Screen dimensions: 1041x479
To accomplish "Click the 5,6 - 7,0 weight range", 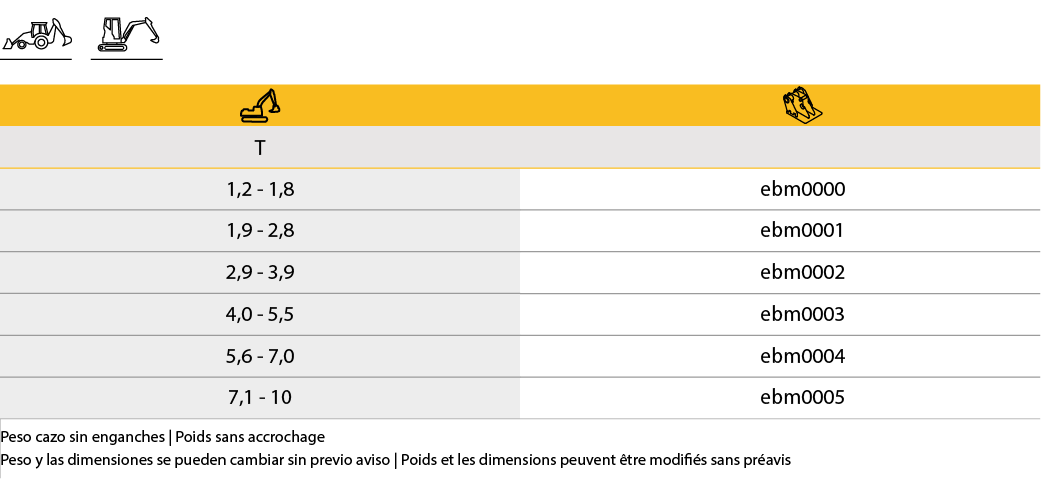I will 260,357.
